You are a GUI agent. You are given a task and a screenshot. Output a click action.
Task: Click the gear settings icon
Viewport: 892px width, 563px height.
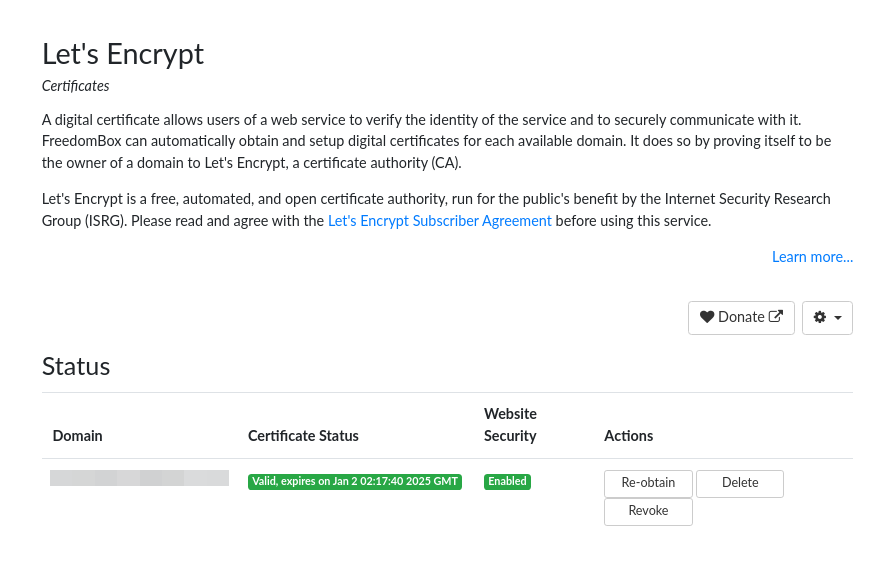click(x=820, y=317)
